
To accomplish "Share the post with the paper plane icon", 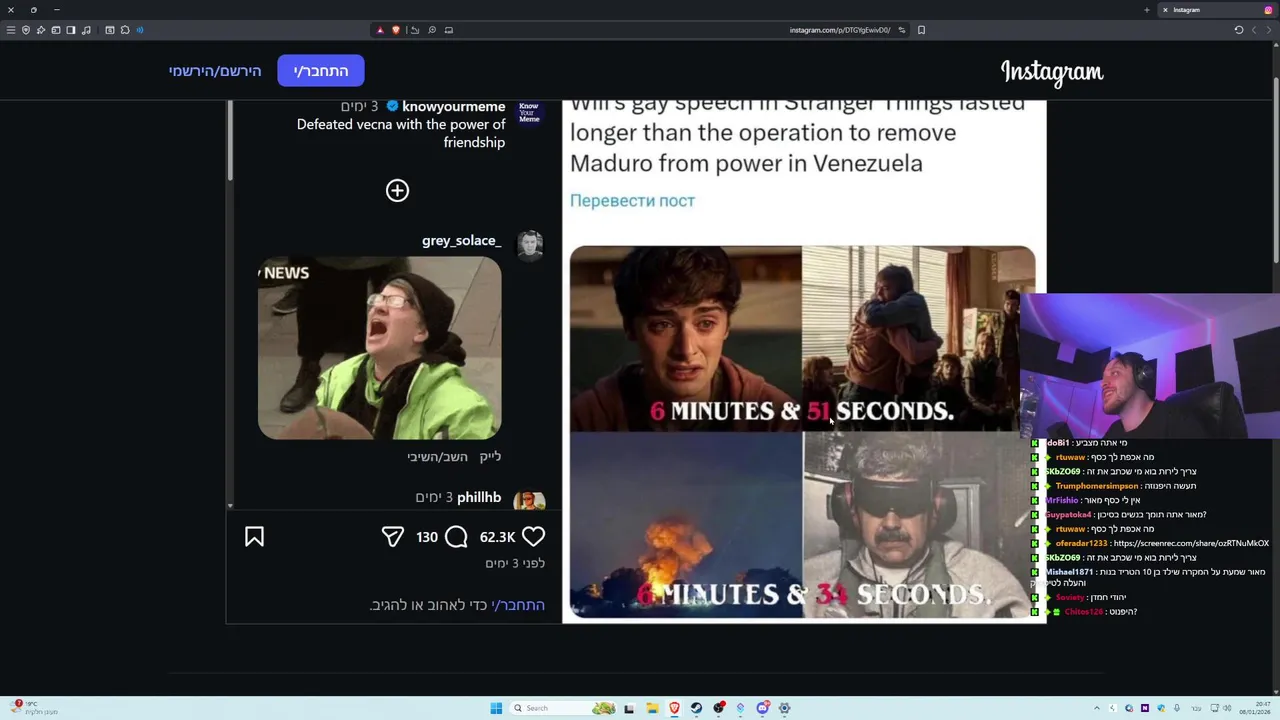I will coord(393,537).
